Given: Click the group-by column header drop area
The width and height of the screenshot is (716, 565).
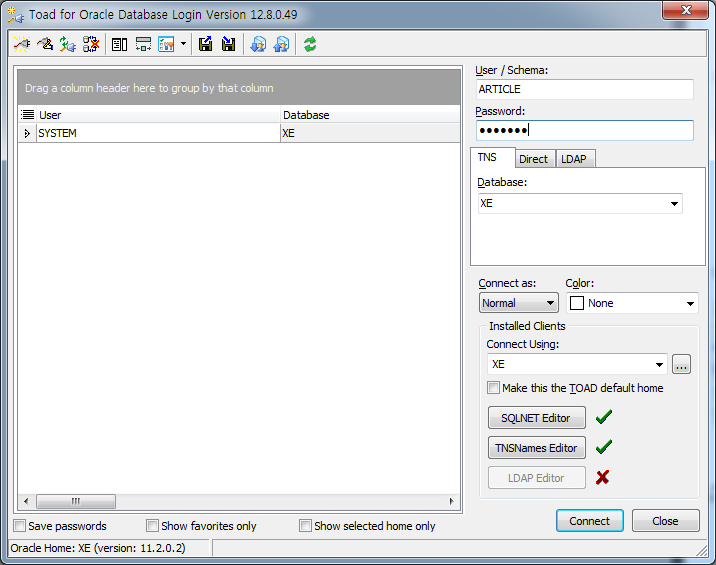Looking at the screenshot, I should point(239,88).
